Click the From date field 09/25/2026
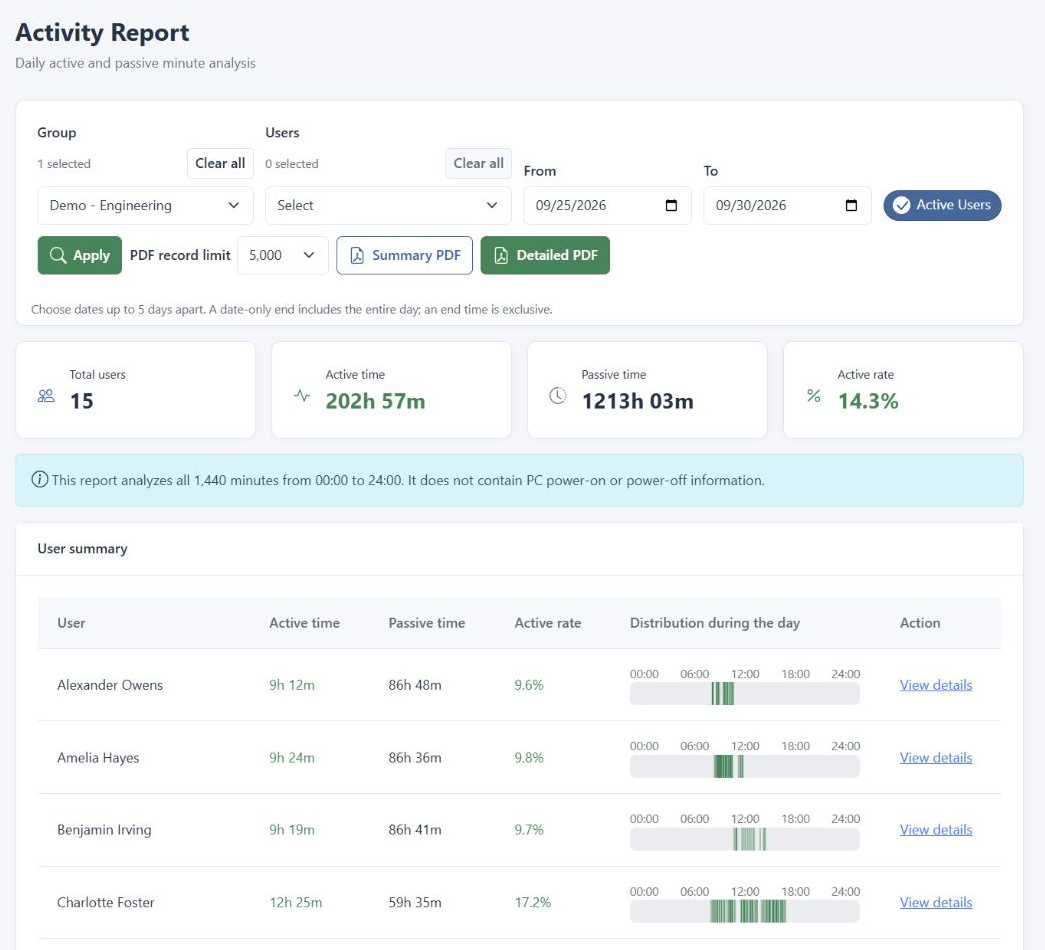The image size is (1045, 950). coord(607,205)
